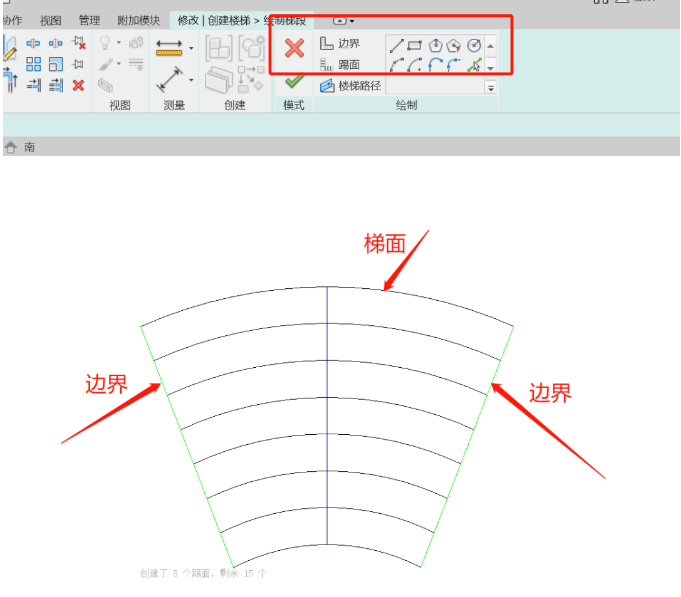This screenshot has width=681, height=597.
Task: Choose the Rectangle draw tool
Action: pyautogui.click(x=415, y=45)
